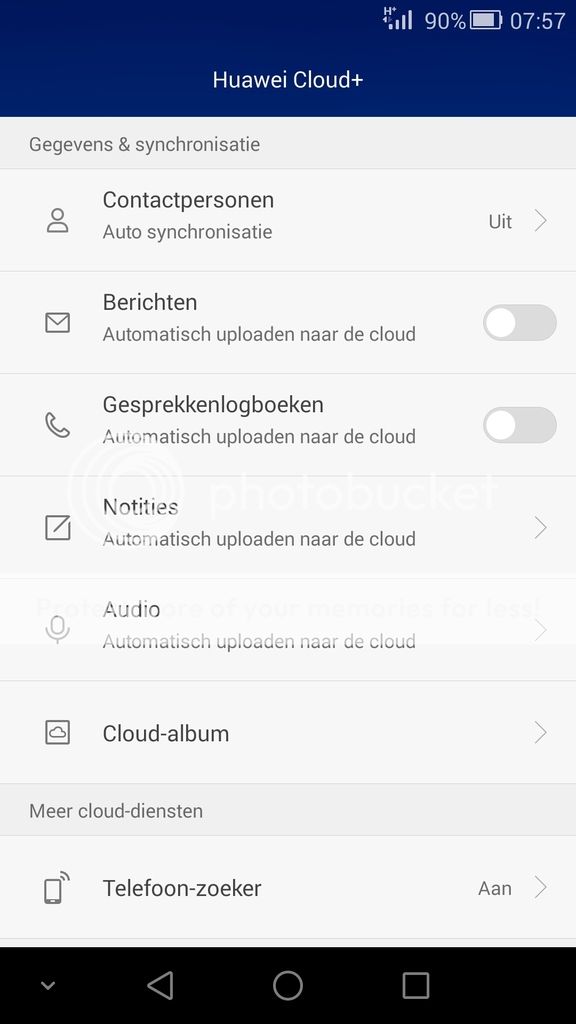Open Telefoon-zoeker via chevron beside Aan
576x1024 pixels.
pyautogui.click(x=540, y=888)
